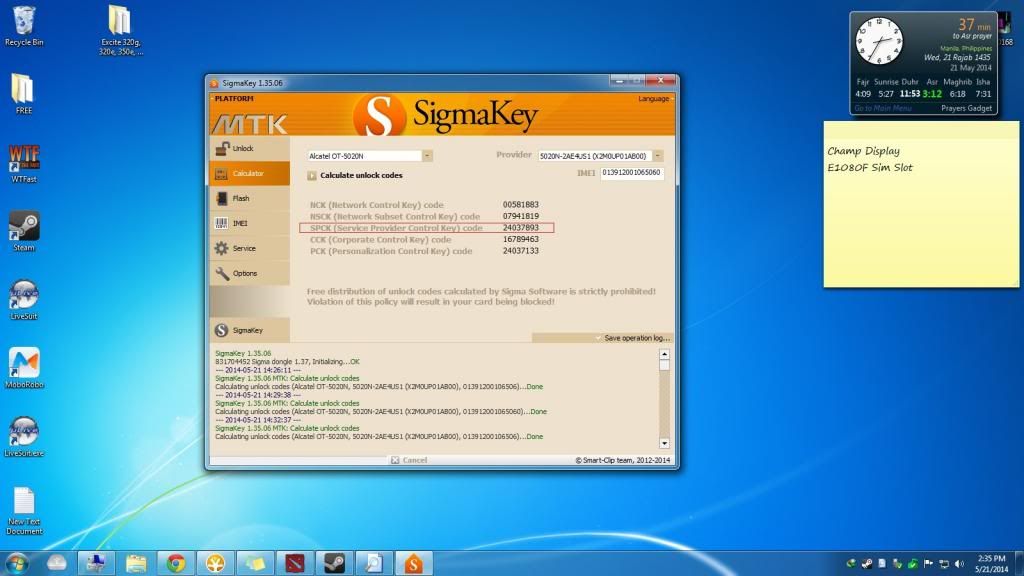Expand the Provider dropdown list
Screen dimensions: 1024x576
(658, 156)
